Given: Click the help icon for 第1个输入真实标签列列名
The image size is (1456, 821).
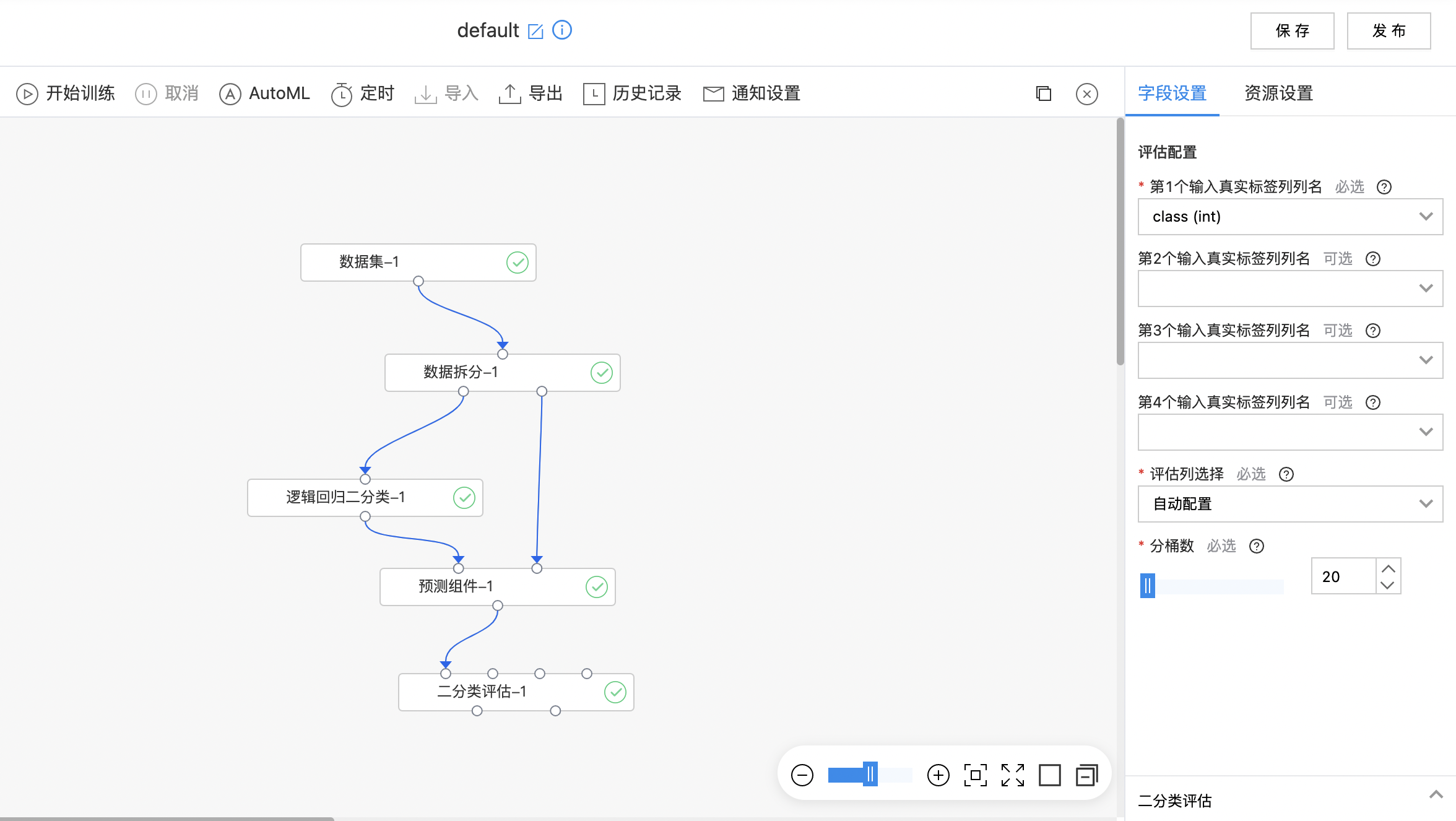Looking at the screenshot, I should (x=1384, y=187).
